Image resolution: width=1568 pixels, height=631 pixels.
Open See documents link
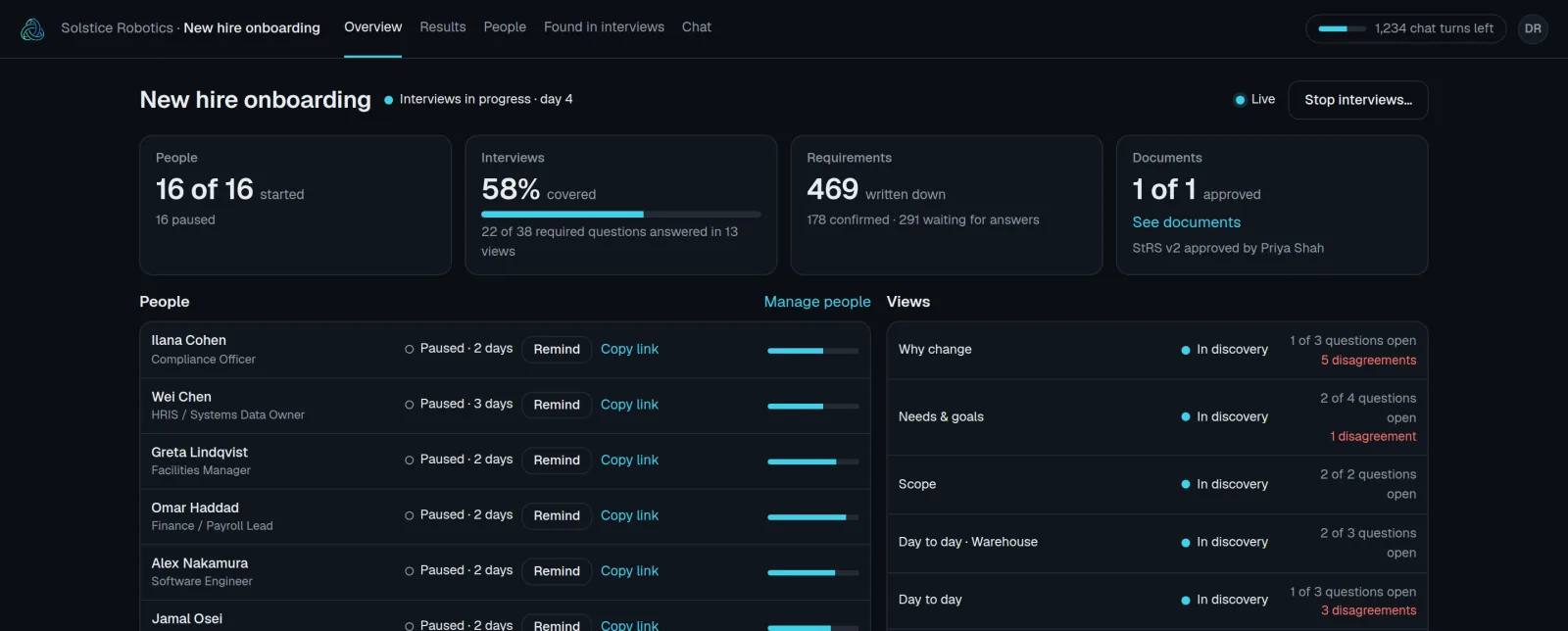click(1186, 222)
